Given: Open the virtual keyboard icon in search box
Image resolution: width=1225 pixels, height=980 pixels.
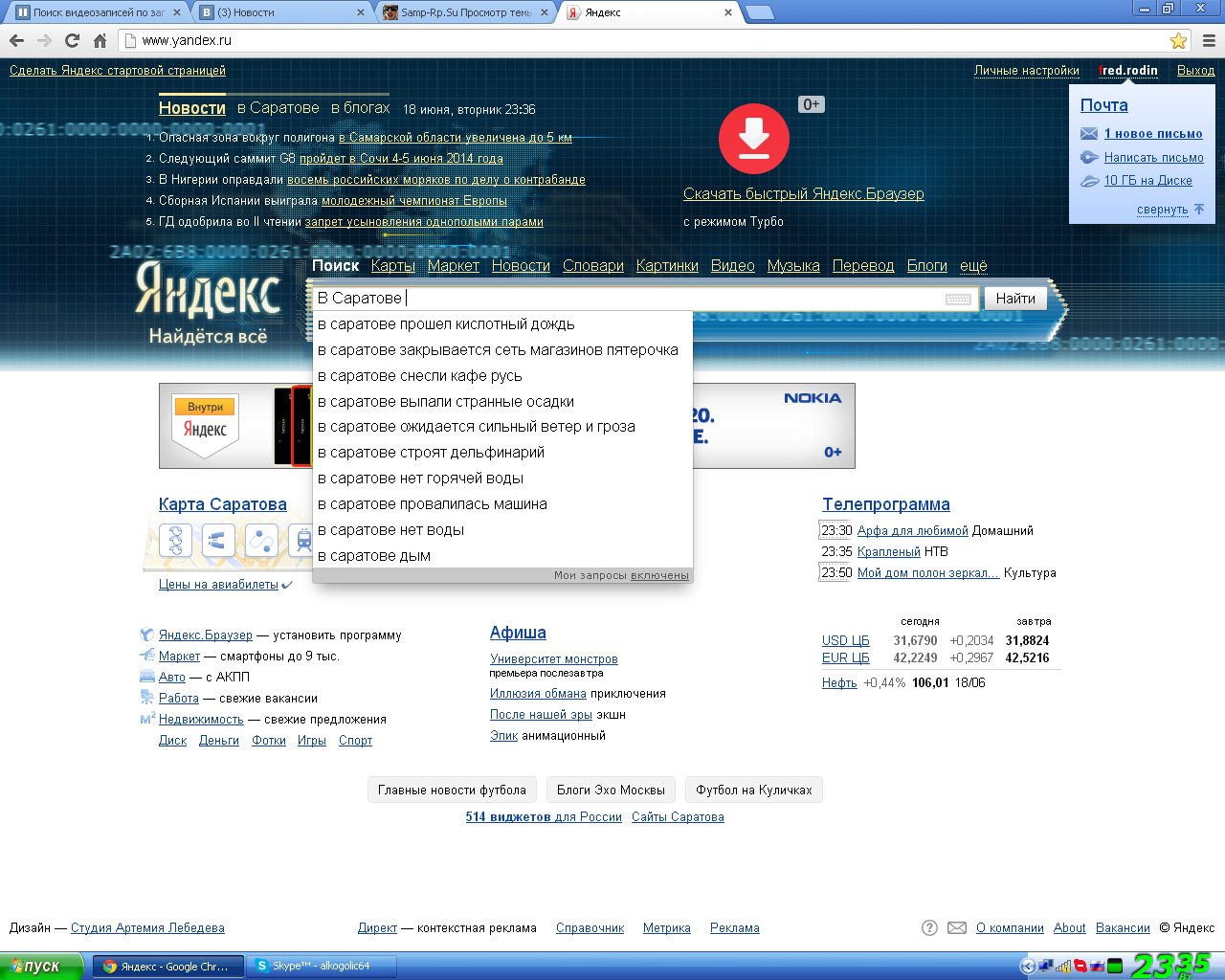Looking at the screenshot, I should click(x=958, y=299).
